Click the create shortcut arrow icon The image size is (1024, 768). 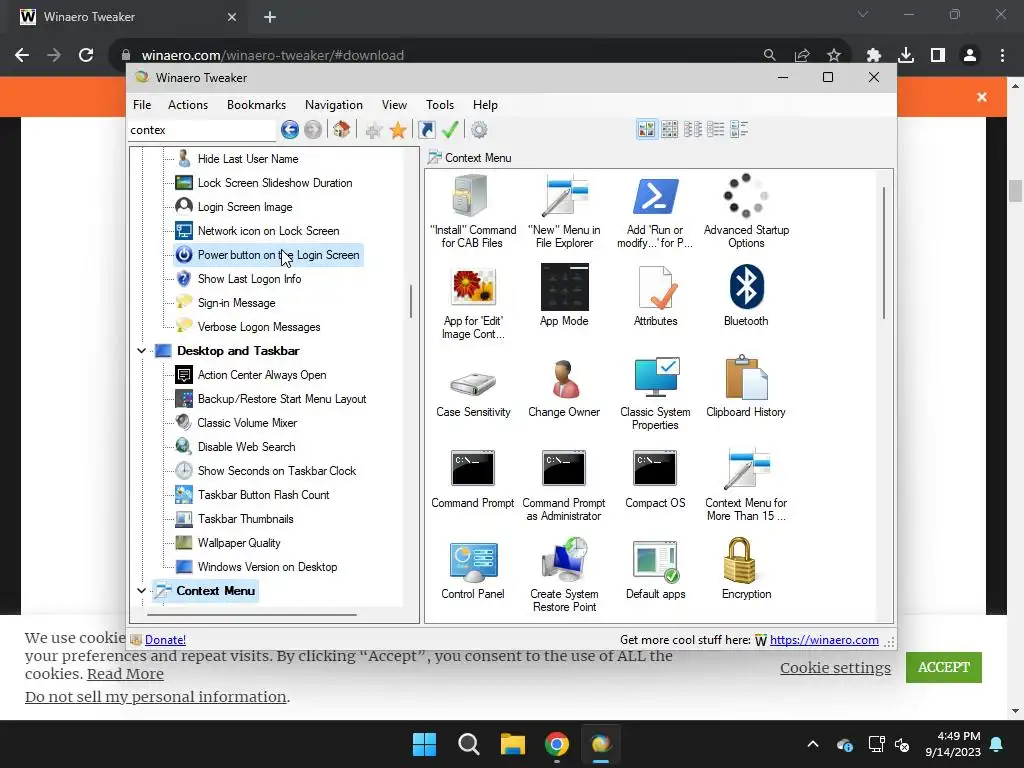[426, 130]
